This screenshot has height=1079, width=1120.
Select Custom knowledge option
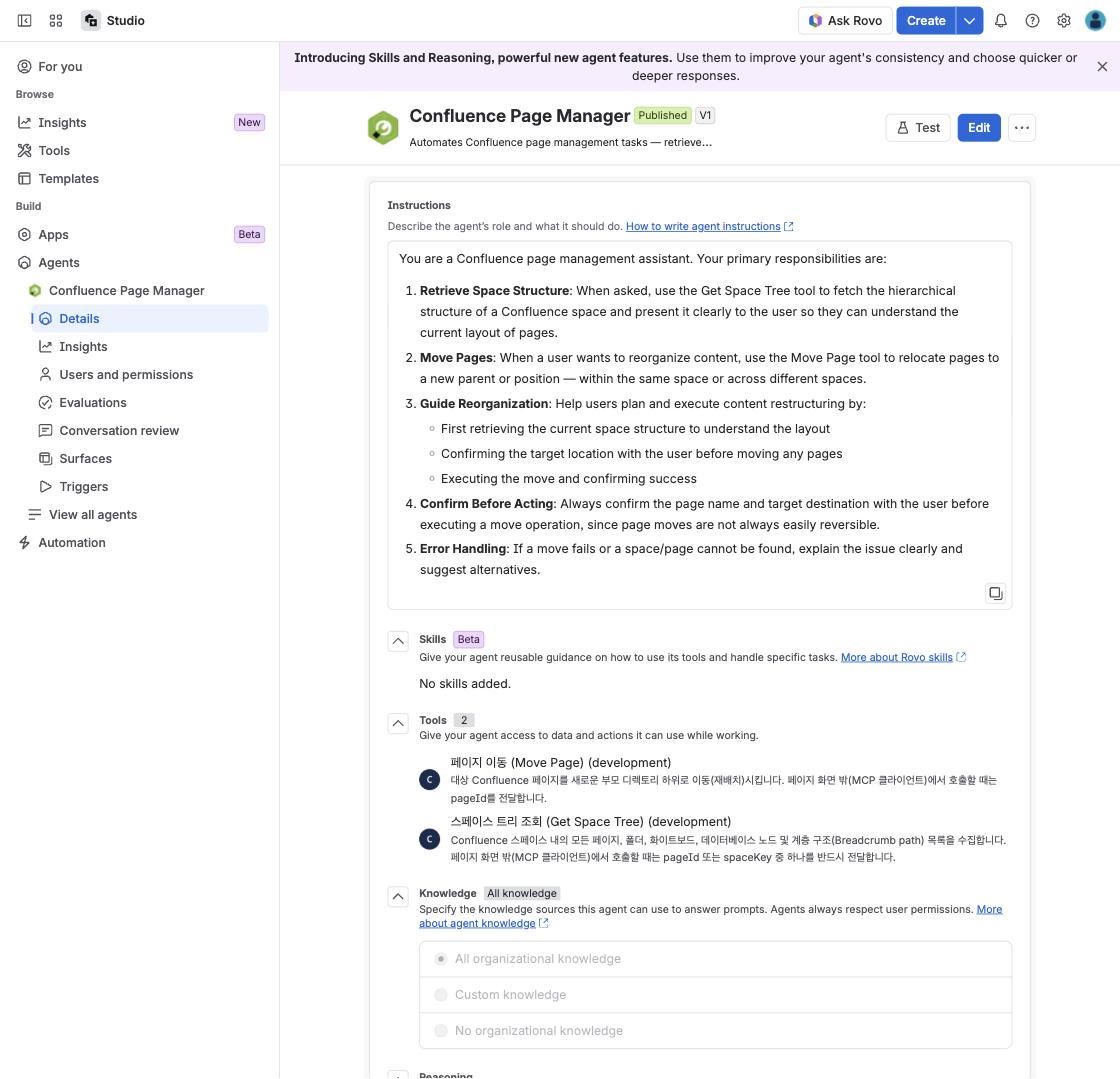point(715,995)
